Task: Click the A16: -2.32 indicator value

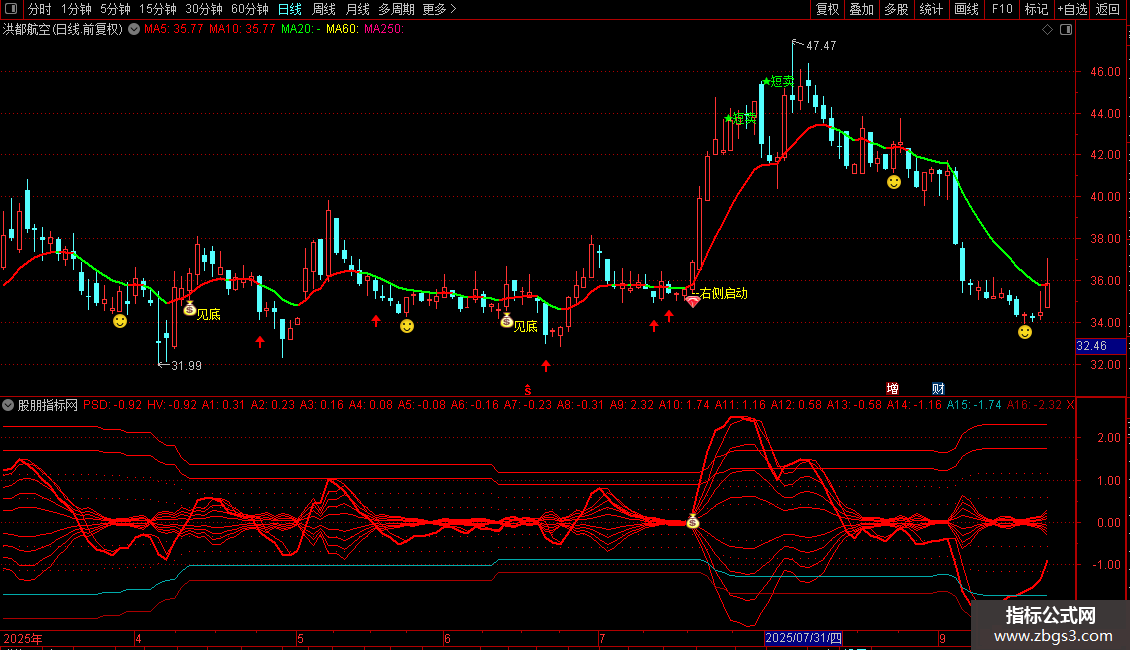Action: [x=1034, y=405]
